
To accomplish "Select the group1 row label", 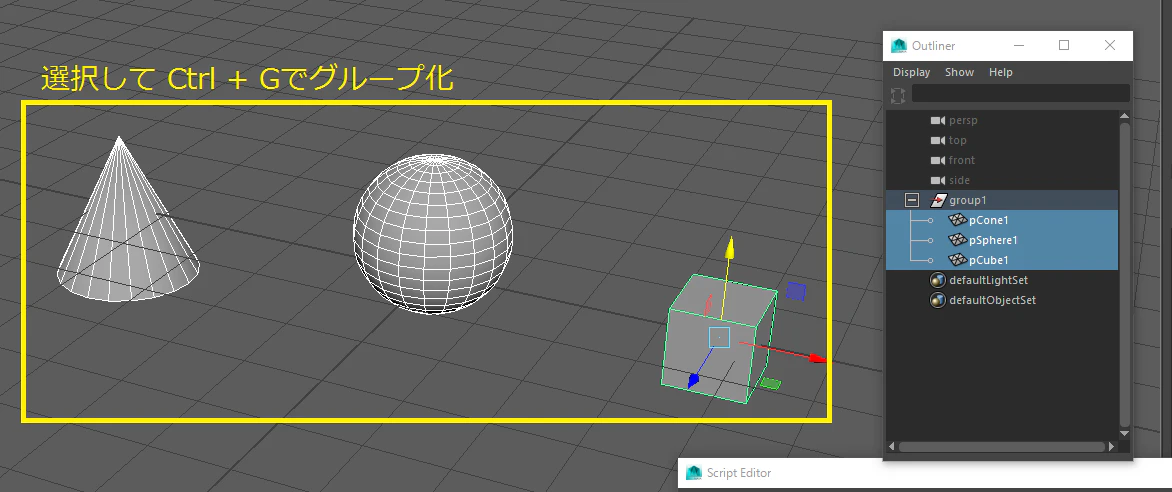I will (x=968, y=200).
